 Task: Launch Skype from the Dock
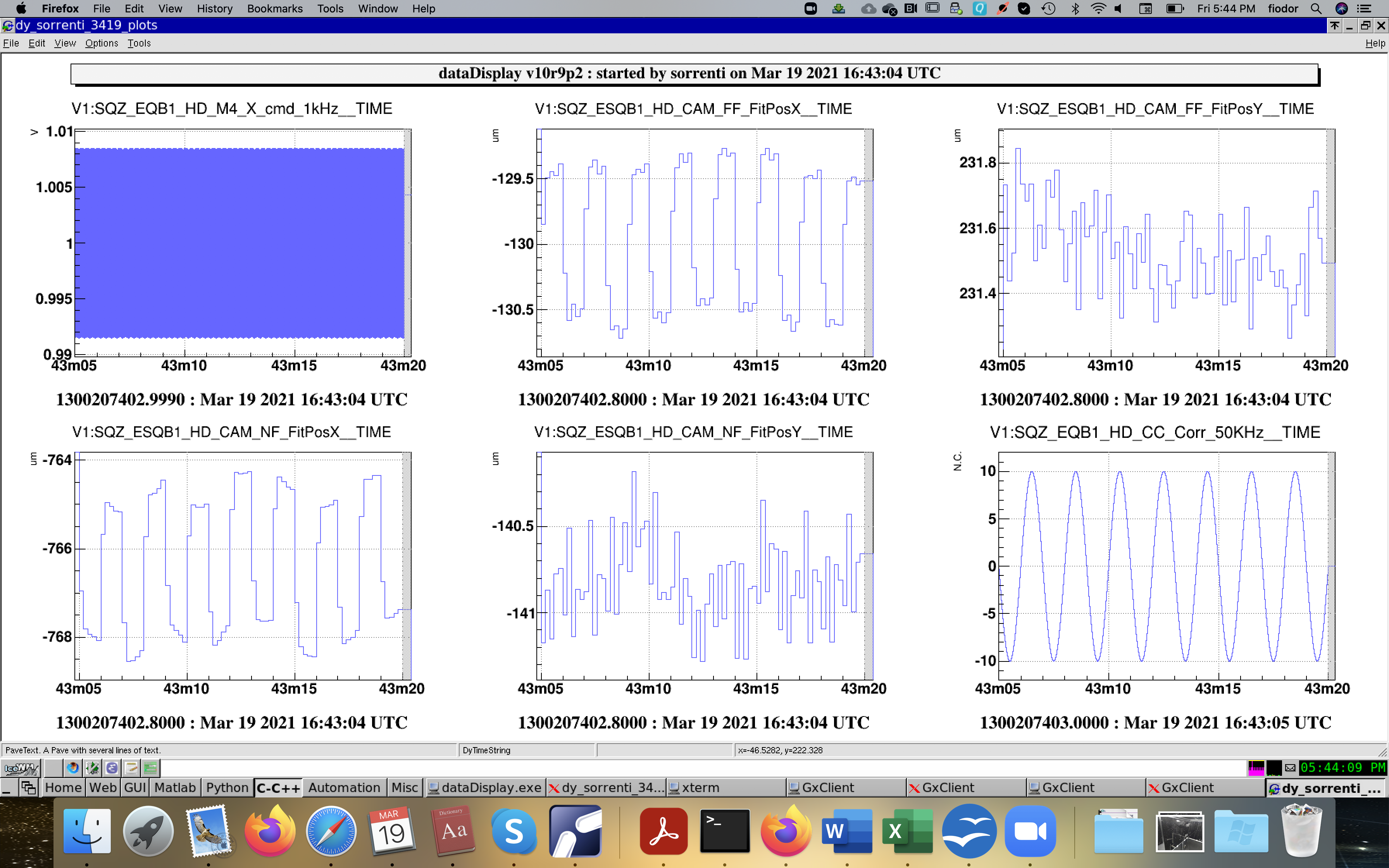514,831
